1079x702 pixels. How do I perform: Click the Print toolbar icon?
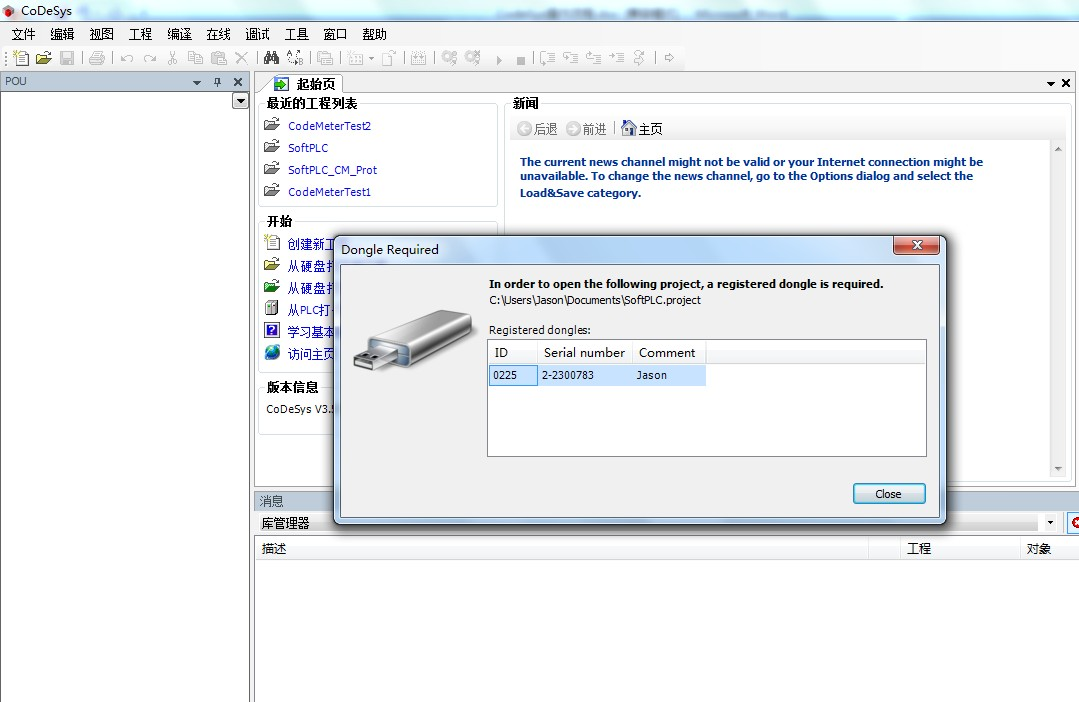coord(97,58)
